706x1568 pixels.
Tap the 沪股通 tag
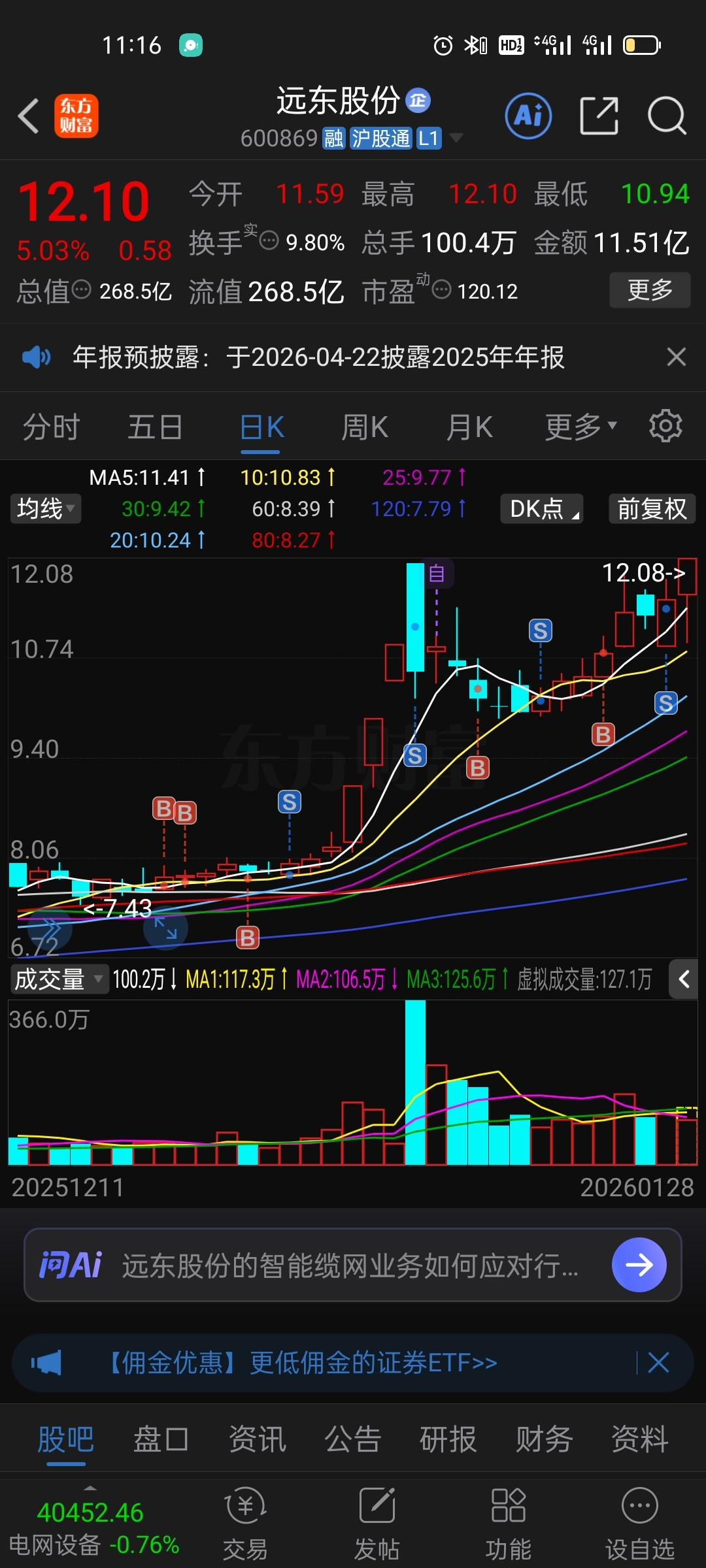coord(381,139)
